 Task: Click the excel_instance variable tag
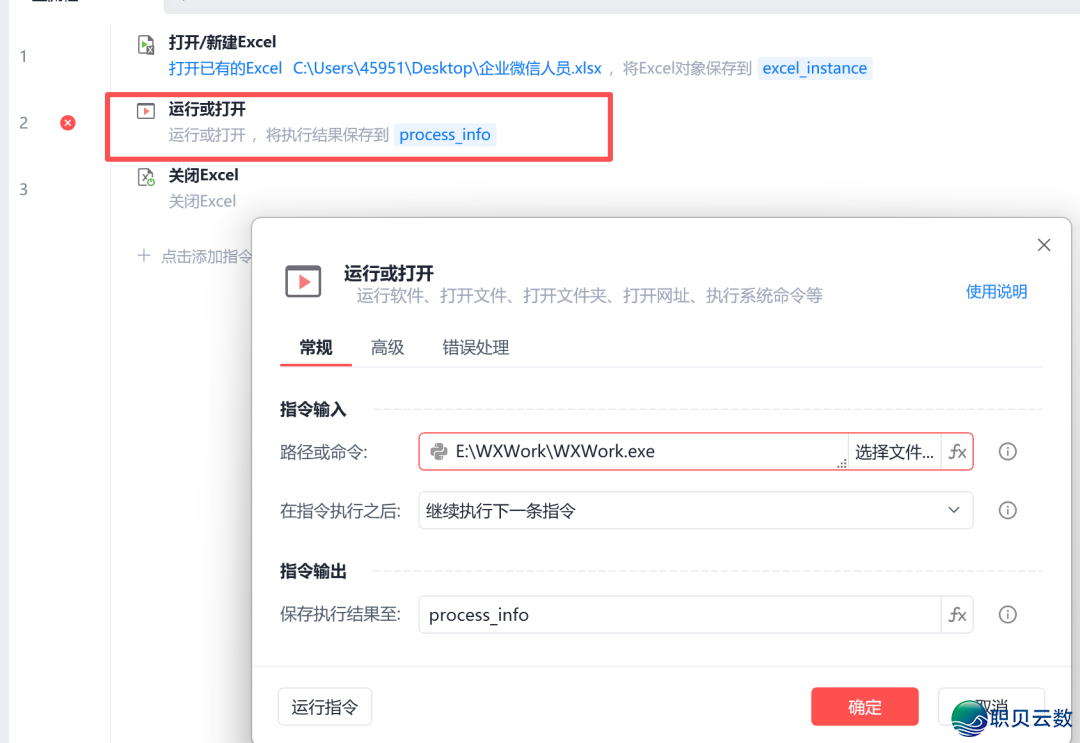tap(815, 68)
